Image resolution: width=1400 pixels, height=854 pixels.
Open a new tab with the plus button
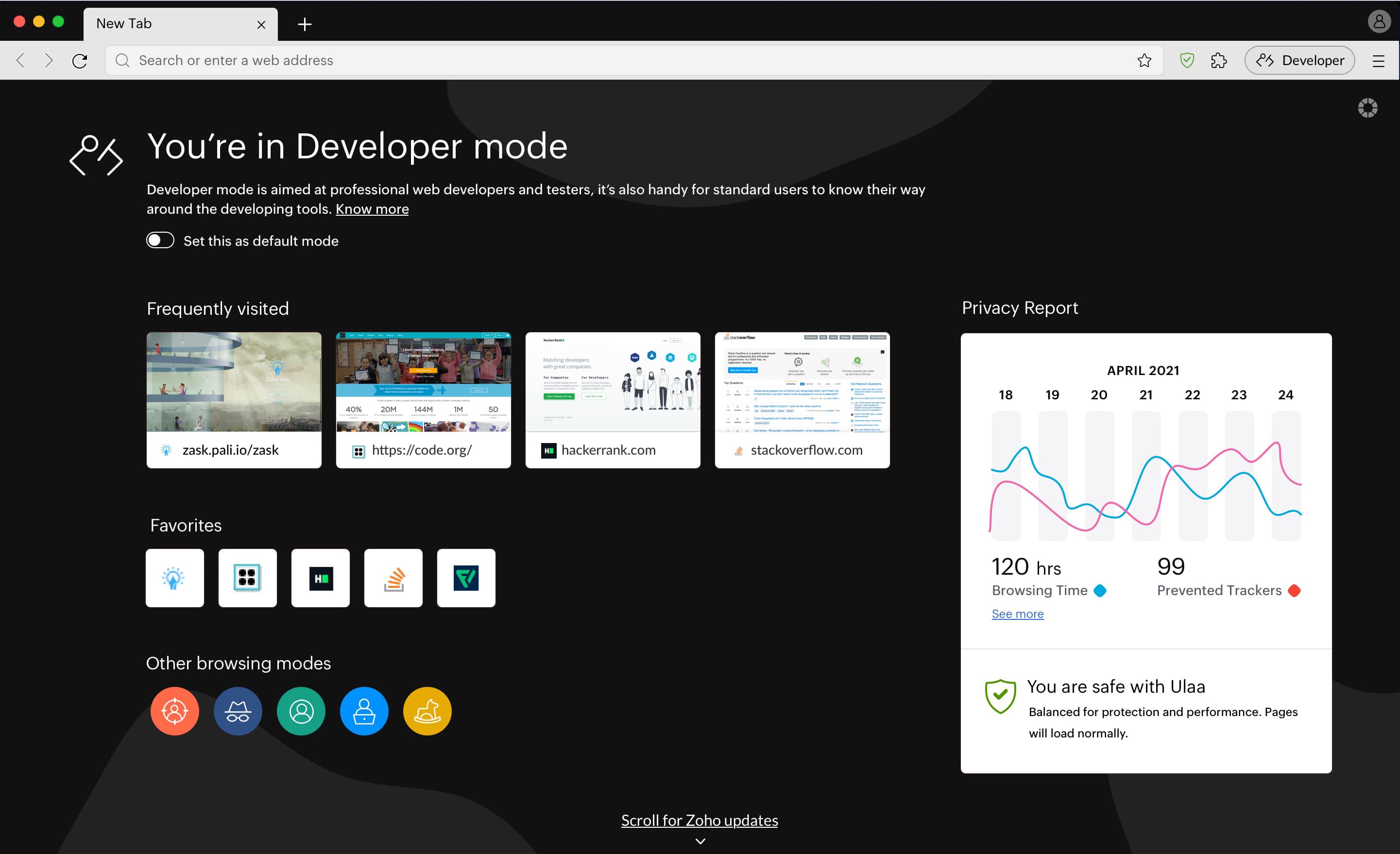(x=305, y=24)
